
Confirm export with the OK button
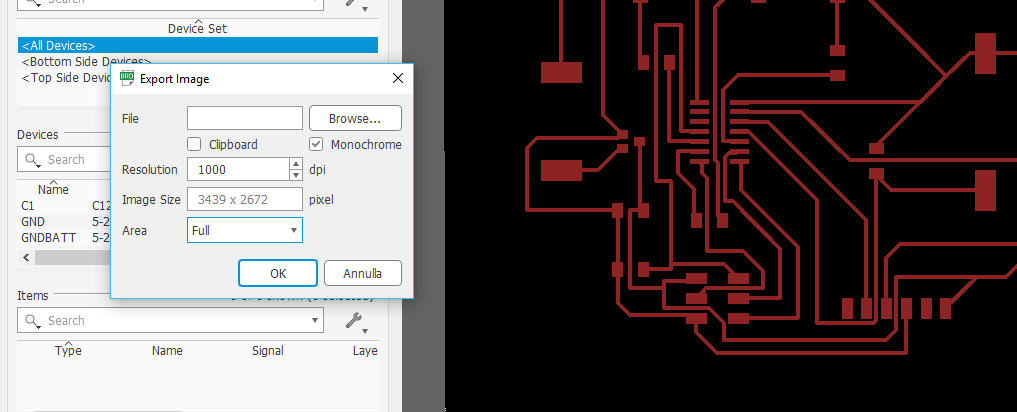pos(278,273)
